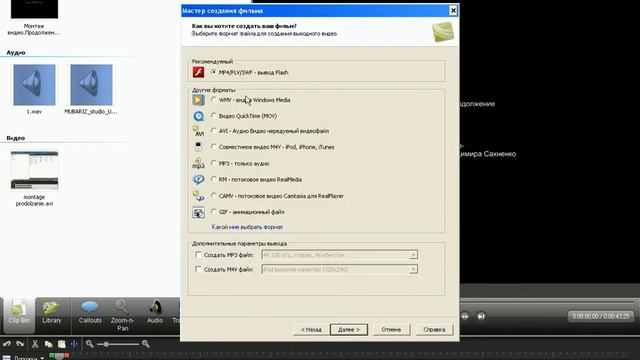This screenshot has height=360, width=640.
Task: Click the AVI file icon in format list
Action: coord(198,131)
